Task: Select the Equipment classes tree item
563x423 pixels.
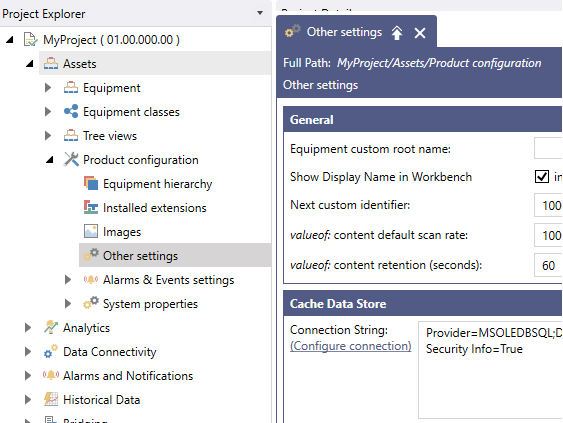Action: [131, 112]
